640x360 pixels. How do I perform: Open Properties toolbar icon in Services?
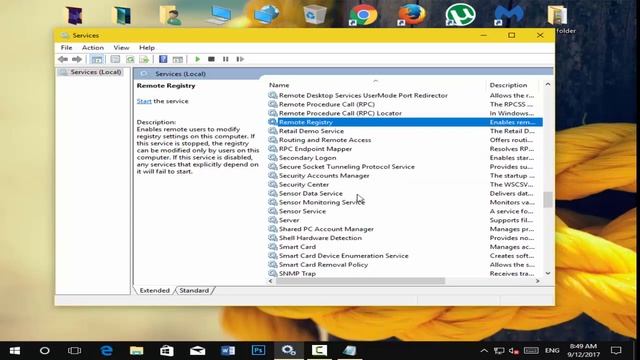coord(115,59)
